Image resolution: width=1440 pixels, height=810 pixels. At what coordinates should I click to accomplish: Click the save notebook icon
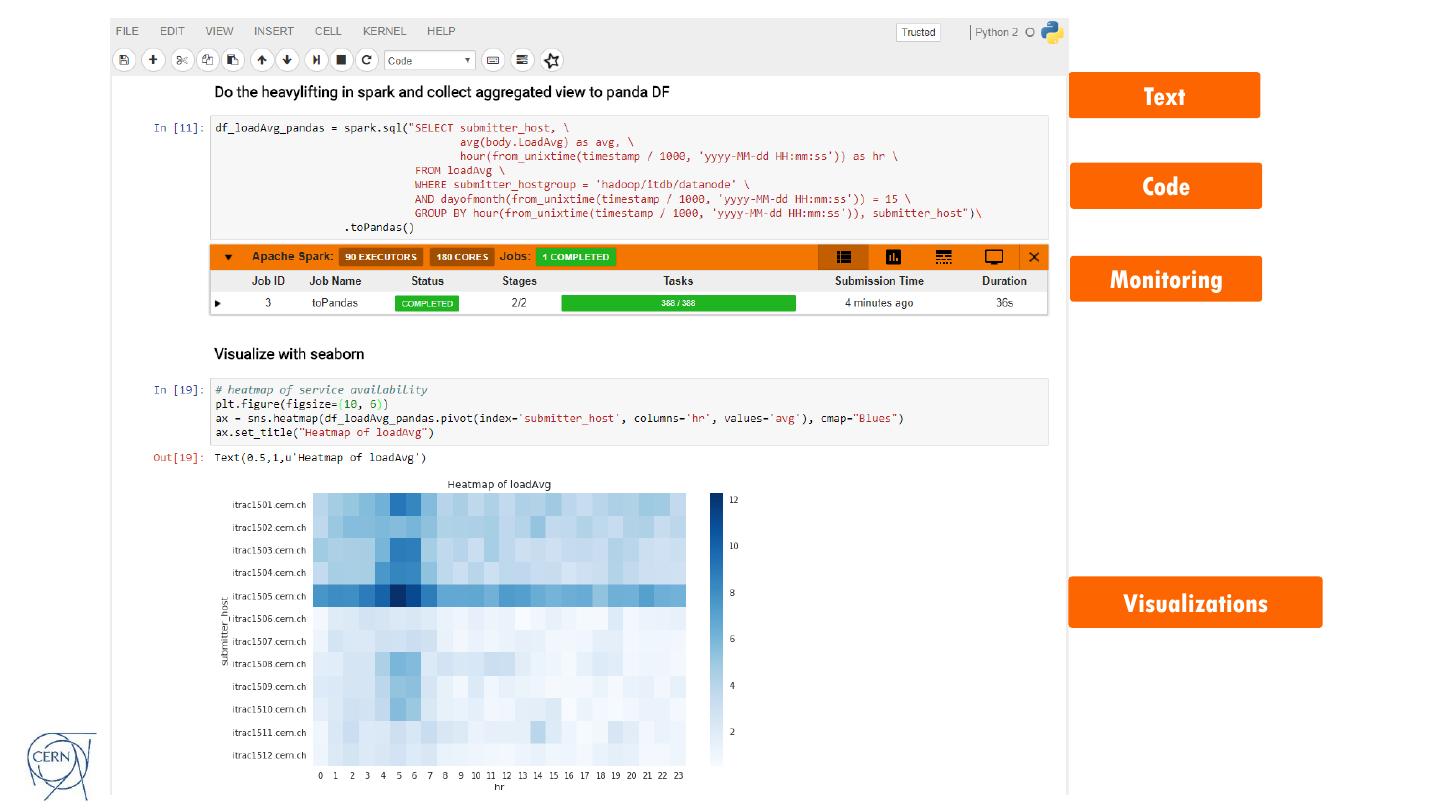click(124, 60)
